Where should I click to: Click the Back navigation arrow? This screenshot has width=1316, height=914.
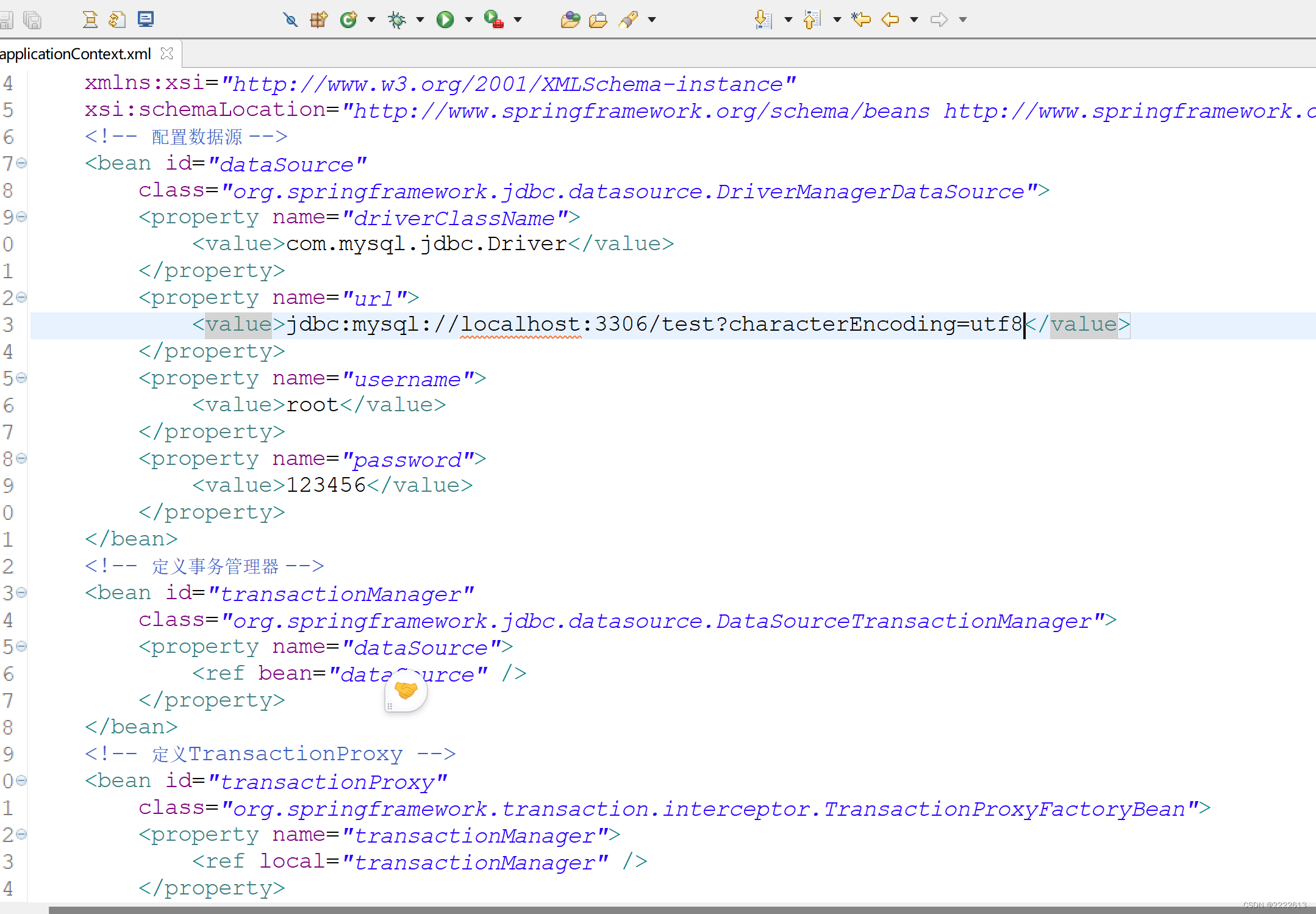point(890,20)
